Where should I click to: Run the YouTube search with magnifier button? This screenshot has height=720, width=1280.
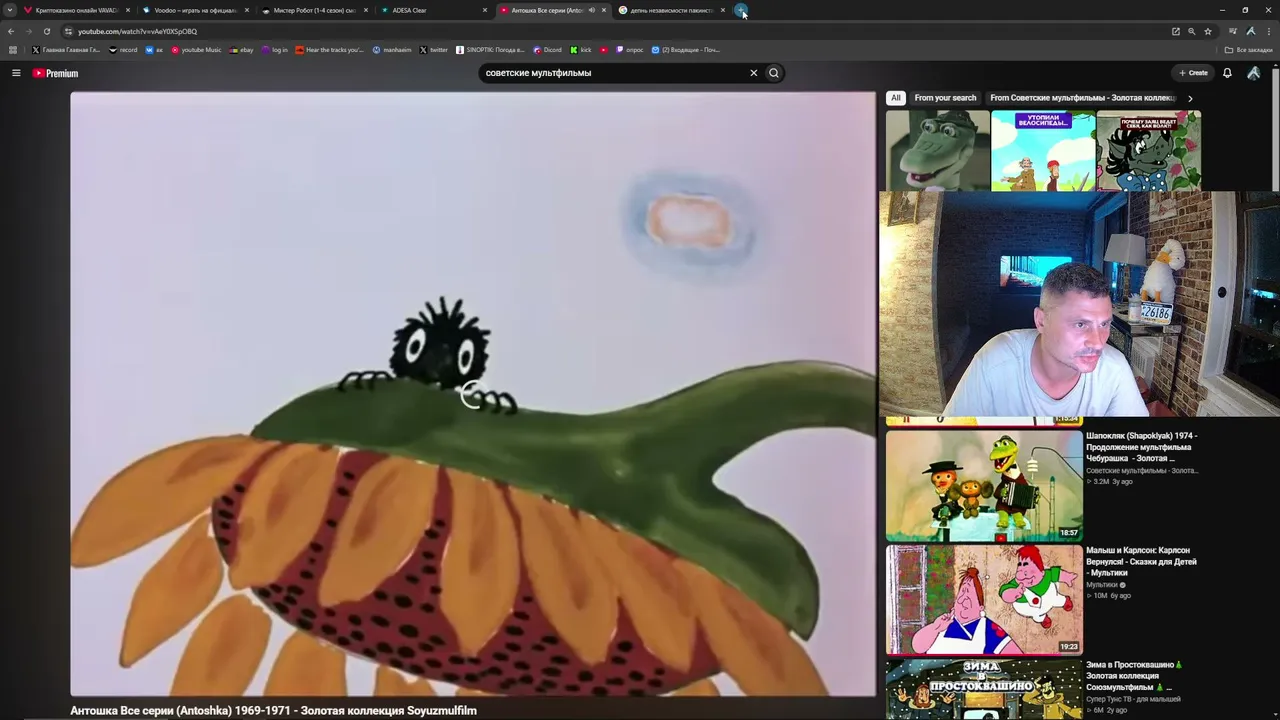pos(773,73)
